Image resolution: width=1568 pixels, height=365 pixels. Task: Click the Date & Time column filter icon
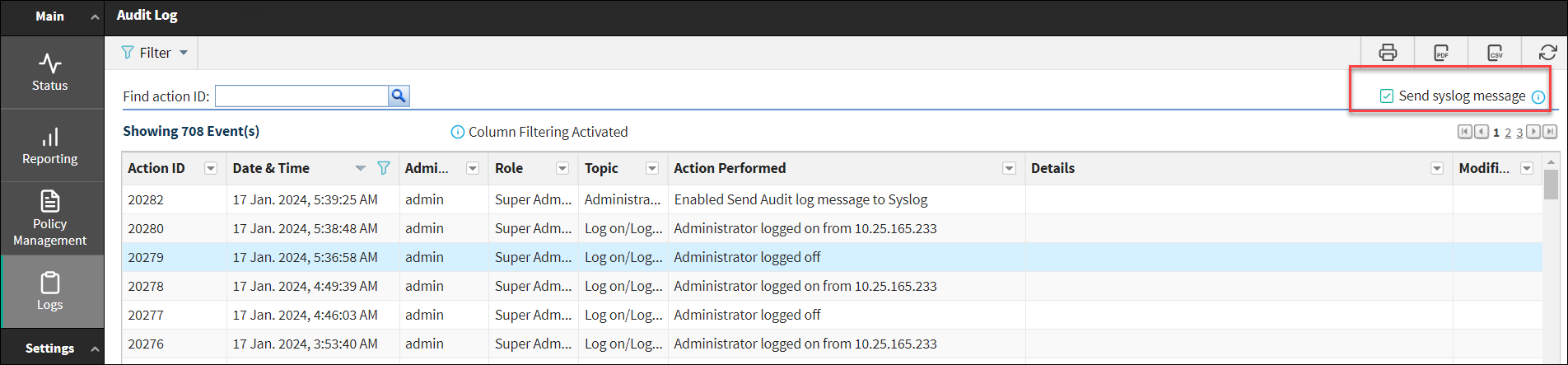(x=383, y=168)
